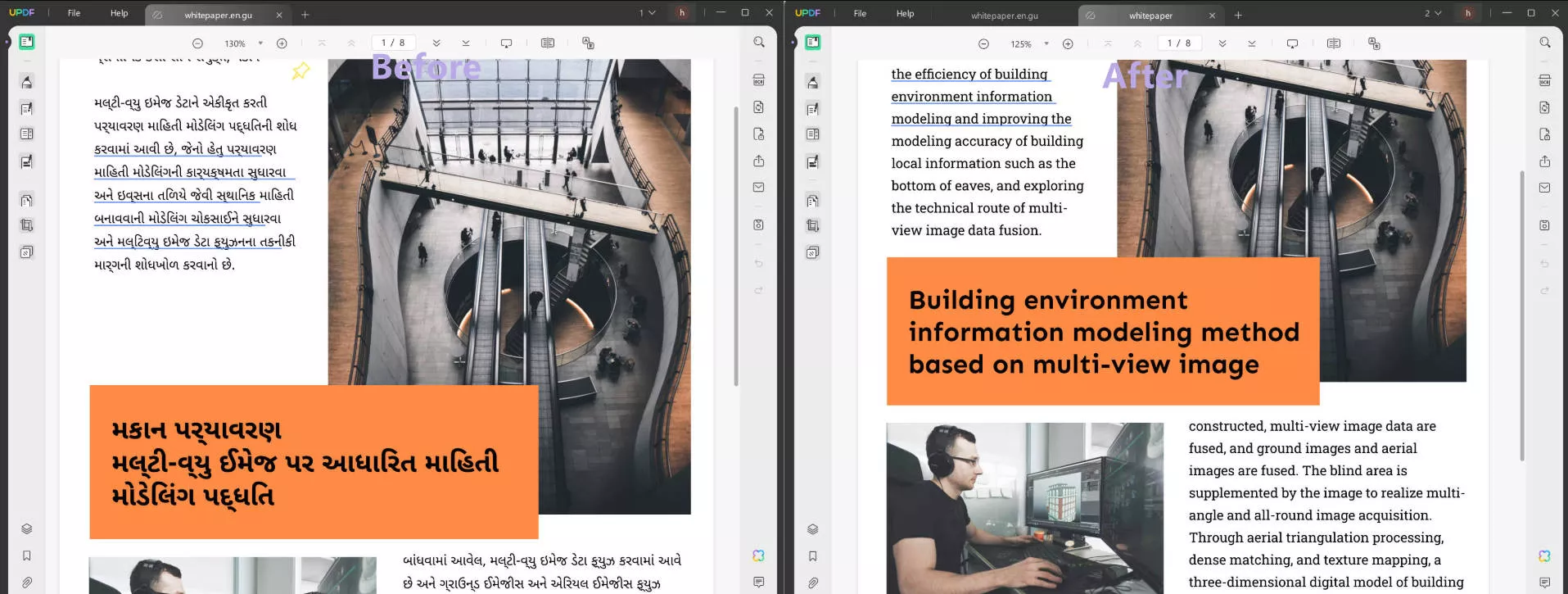Image resolution: width=1568 pixels, height=594 pixels.
Task: Close whitepaper tab in right window
Action: point(1213,16)
